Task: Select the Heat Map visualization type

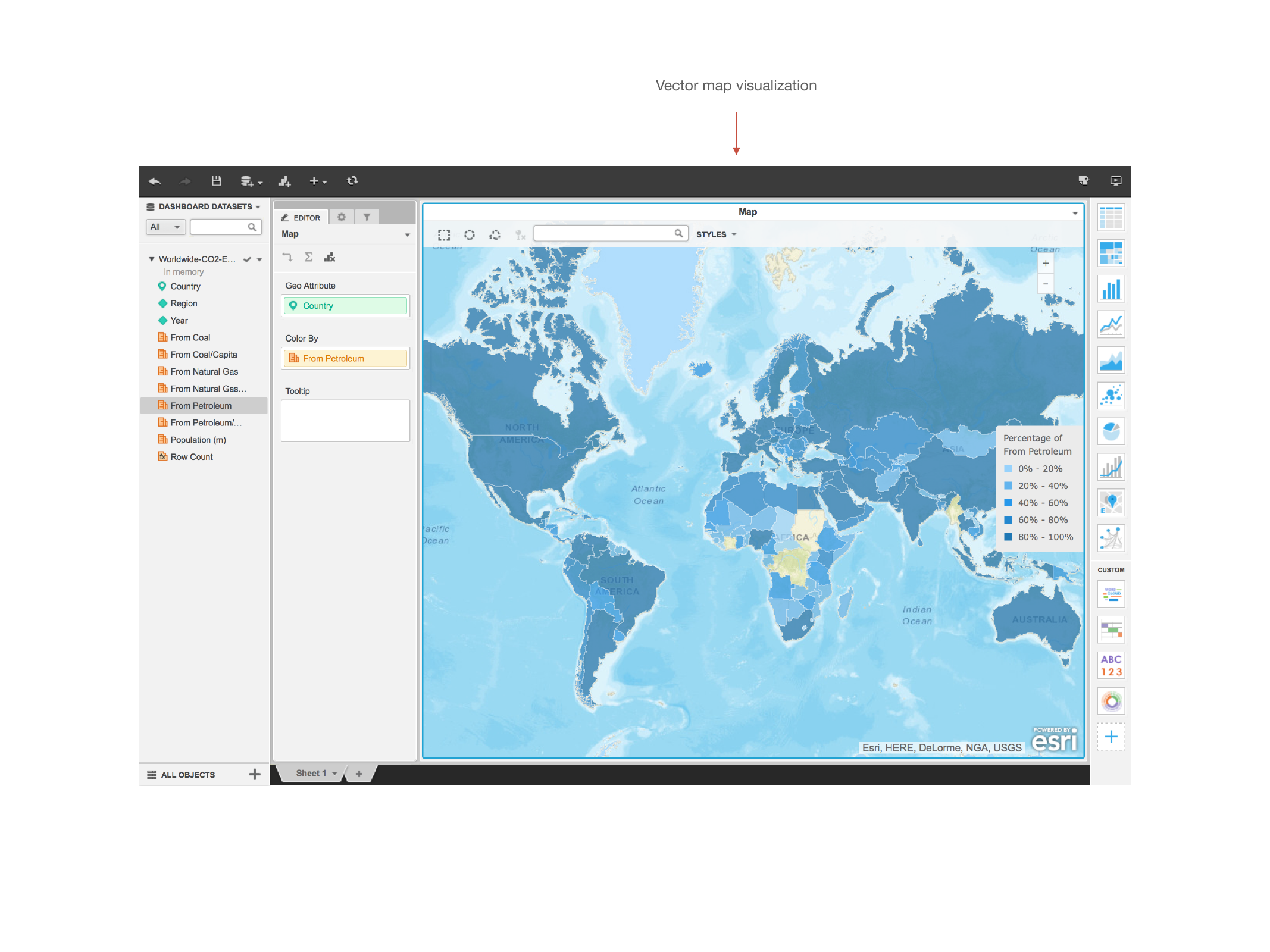Action: (1111, 253)
